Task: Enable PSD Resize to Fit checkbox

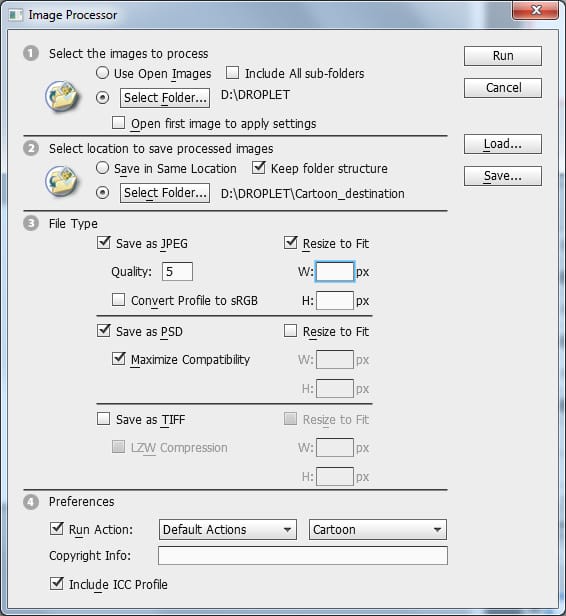Action: 291,330
